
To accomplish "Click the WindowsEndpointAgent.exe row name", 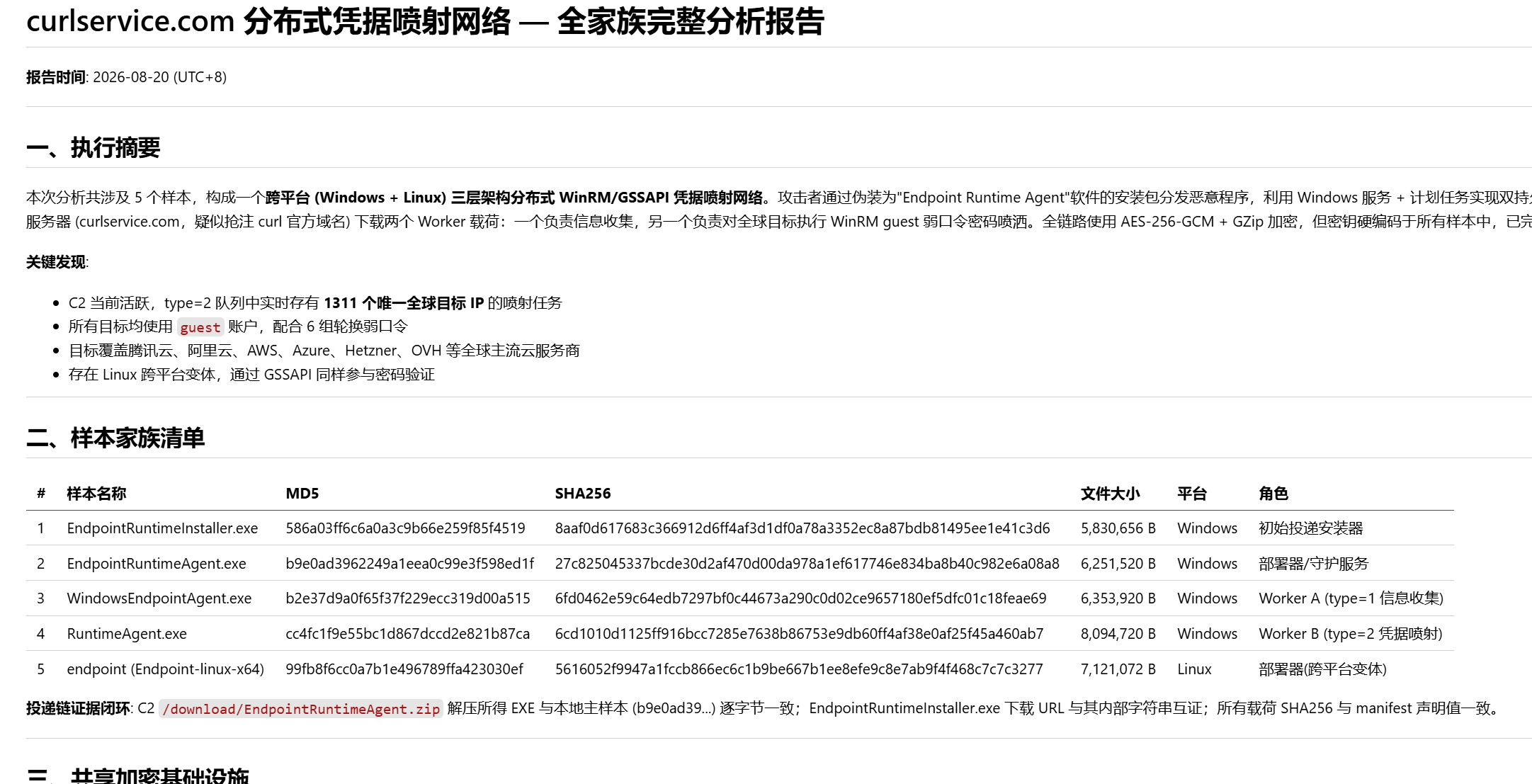I will click(x=159, y=598).
